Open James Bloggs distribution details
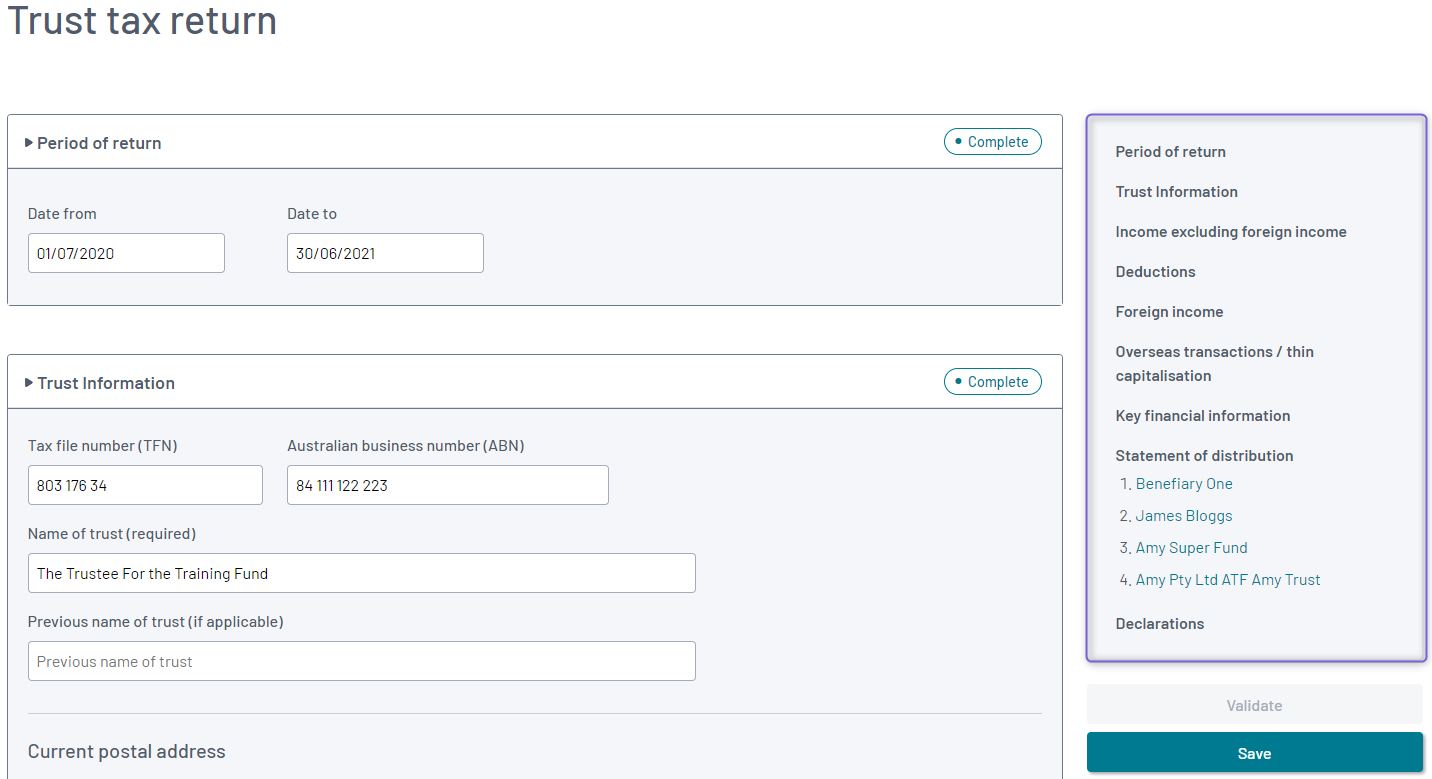 pyautogui.click(x=1183, y=515)
